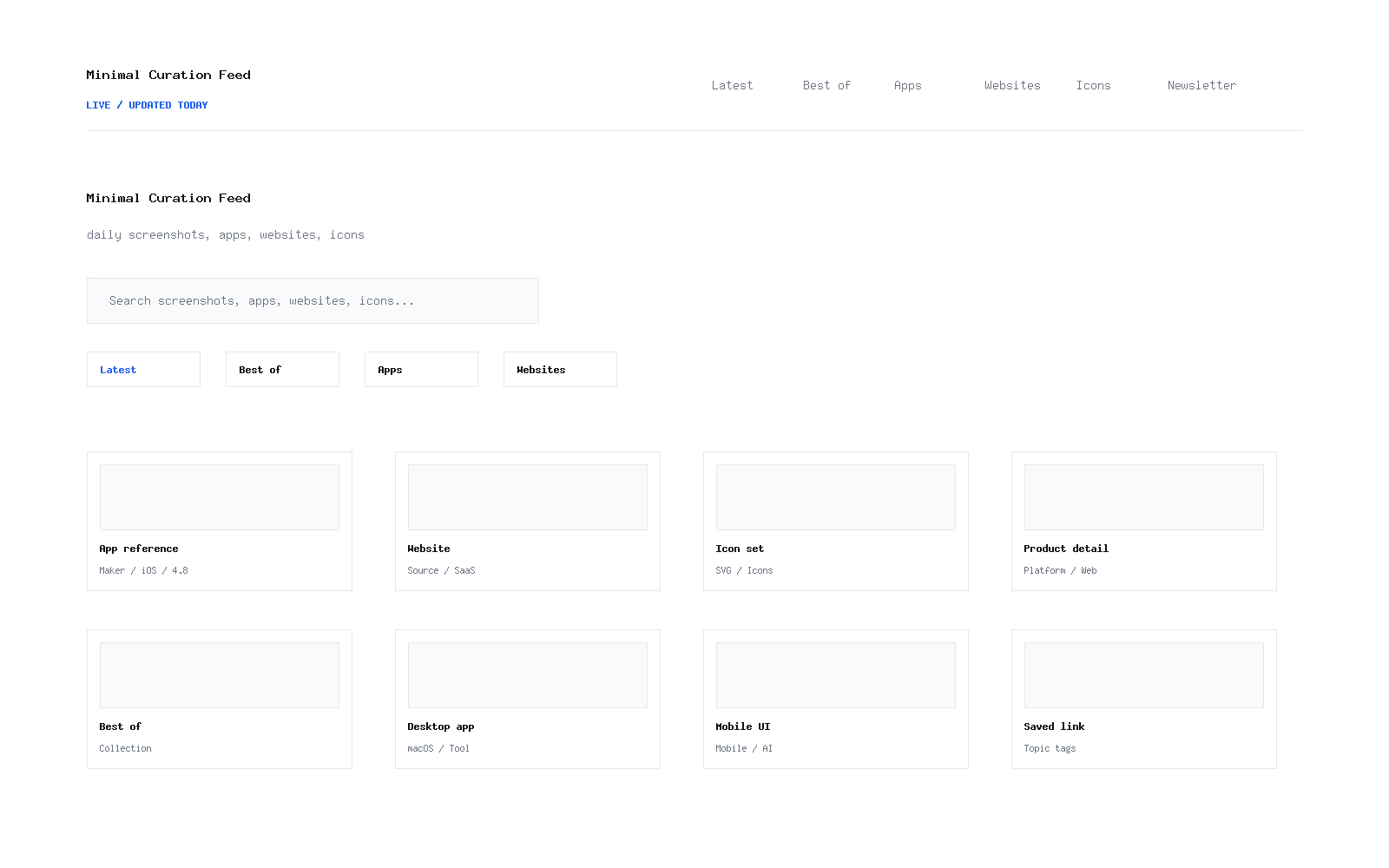
Task: Click the 'Mobile / AI' metadata
Action: [744, 748]
